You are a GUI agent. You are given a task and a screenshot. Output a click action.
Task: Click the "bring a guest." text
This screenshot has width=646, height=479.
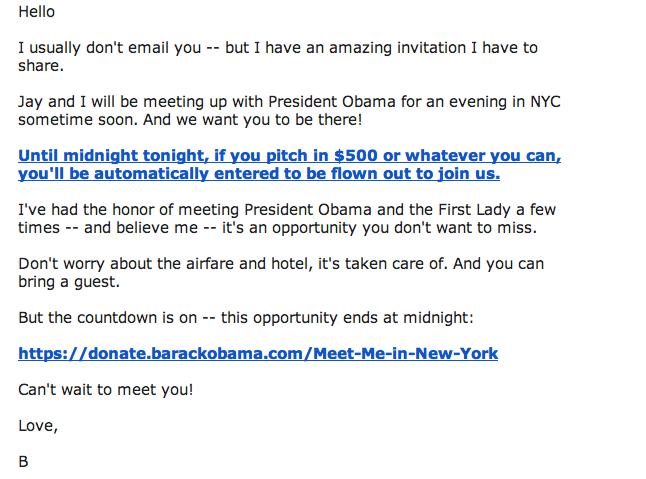69,282
